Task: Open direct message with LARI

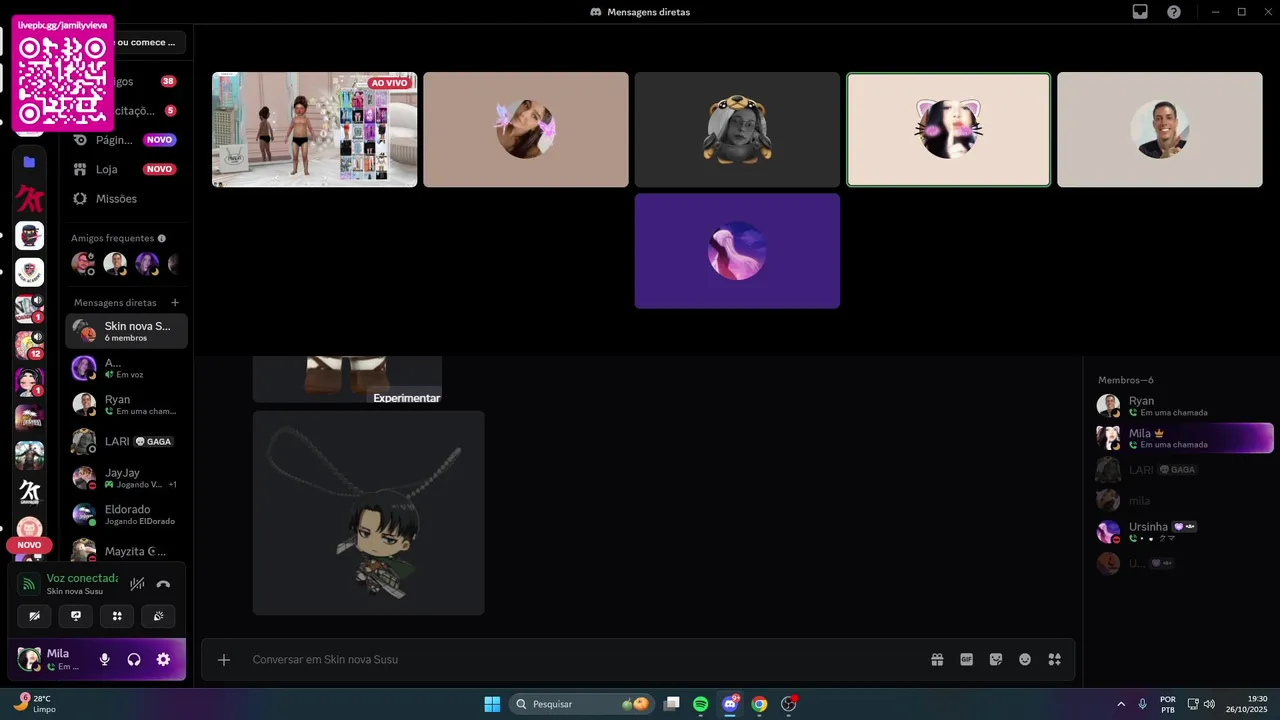Action: tap(126, 441)
